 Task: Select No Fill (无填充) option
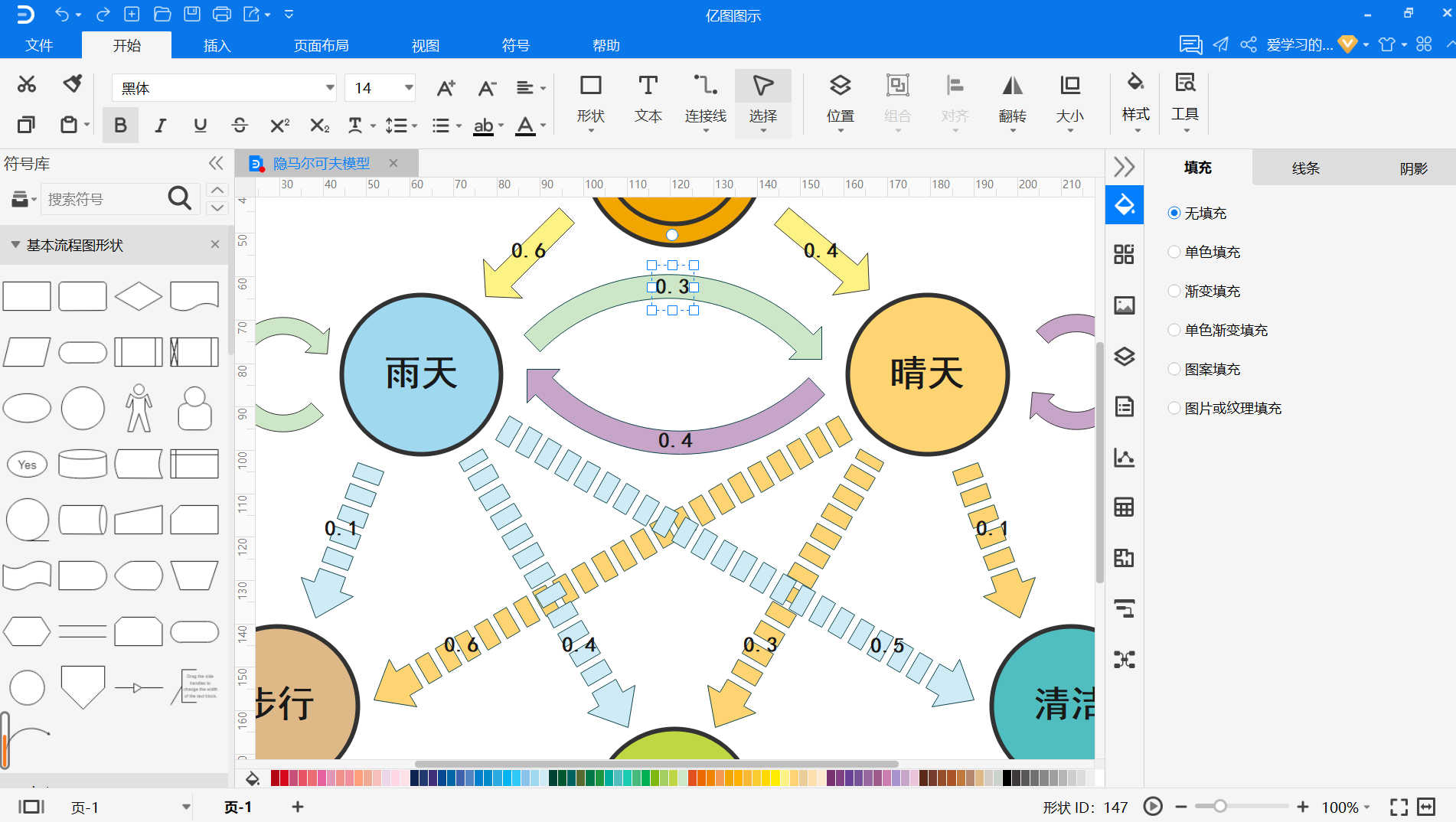click(x=1197, y=213)
